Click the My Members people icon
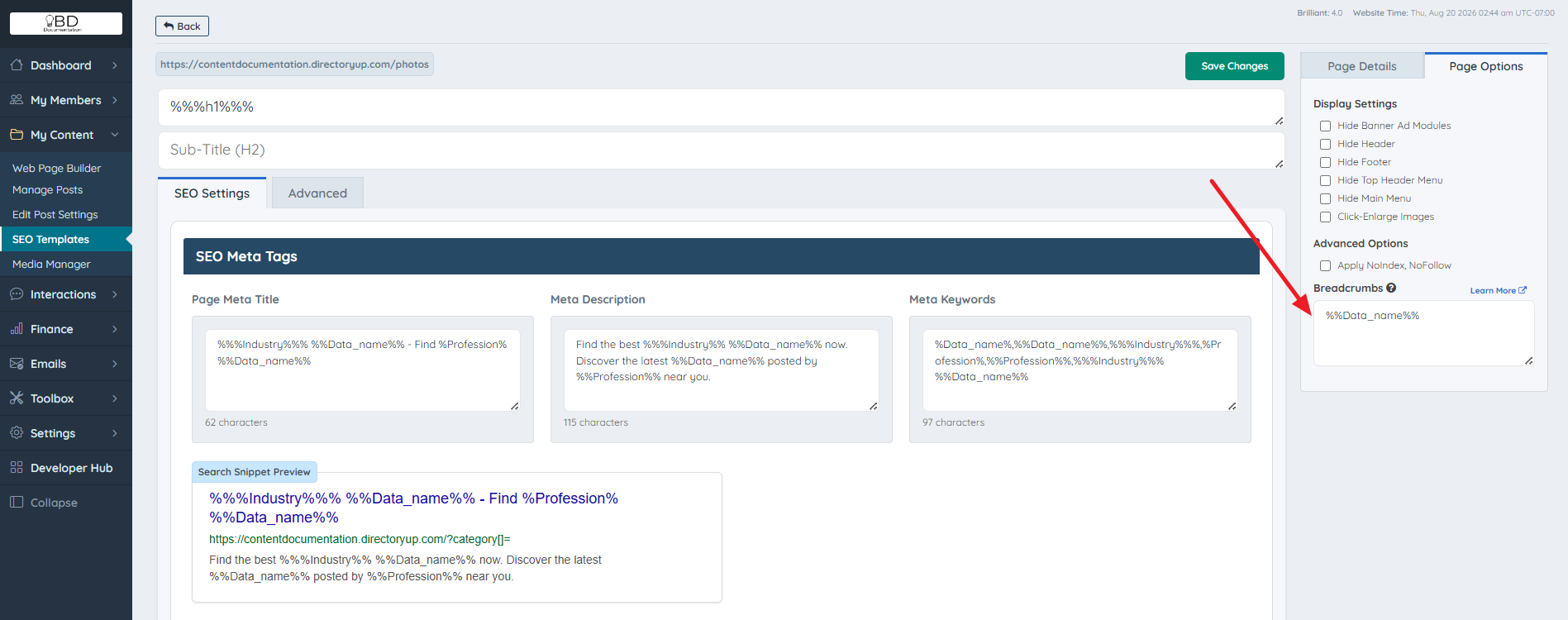The height and width of the screenshot is (620, 1568). tap(17, 100)
